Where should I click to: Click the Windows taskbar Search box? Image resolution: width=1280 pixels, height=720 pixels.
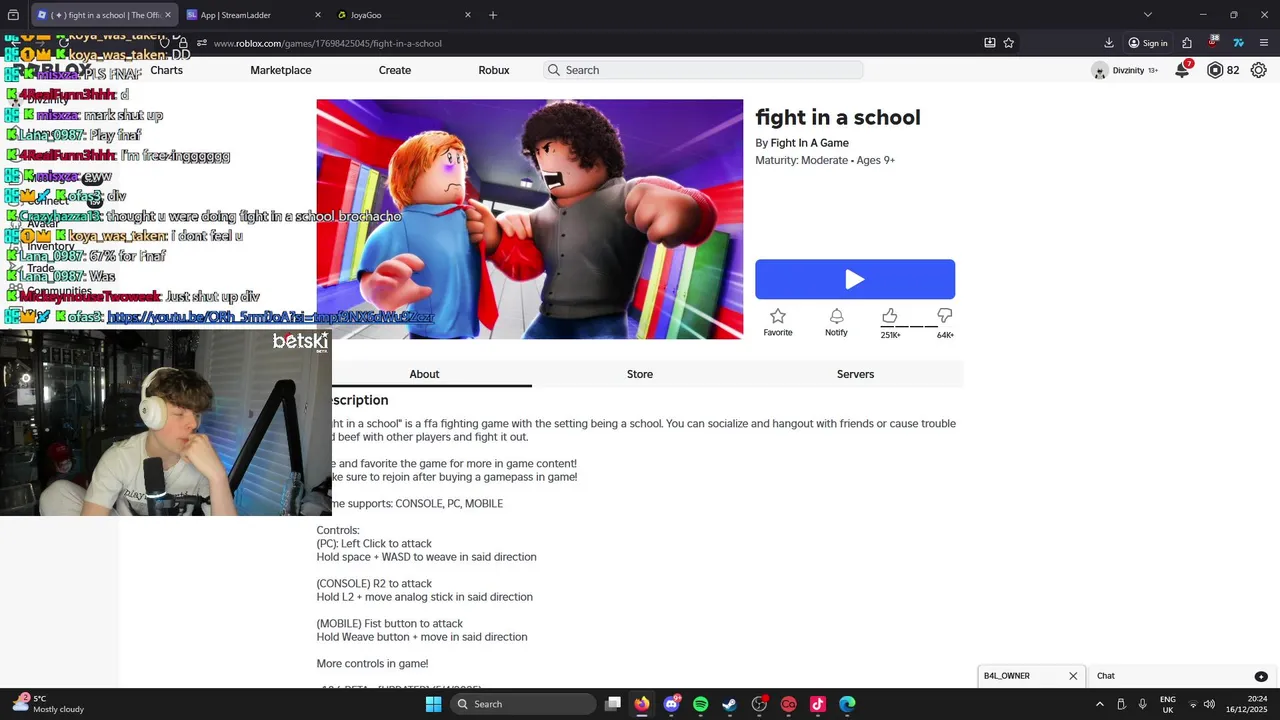pos(521,704)
